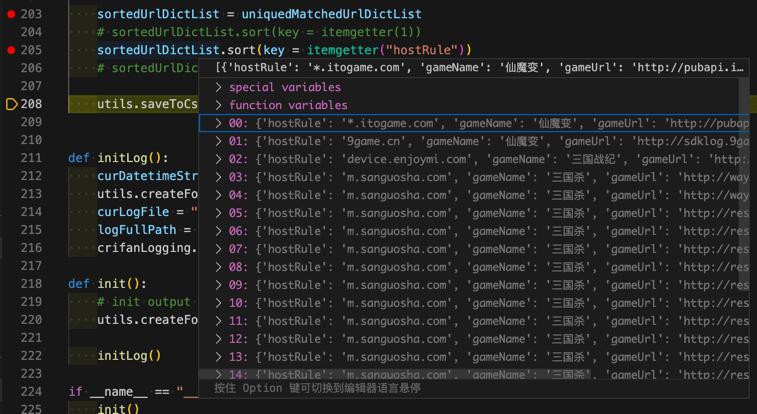This screenshot has width=757, height=414.
Task: Click the initLog() call on line 222
Action: [129, 356]
